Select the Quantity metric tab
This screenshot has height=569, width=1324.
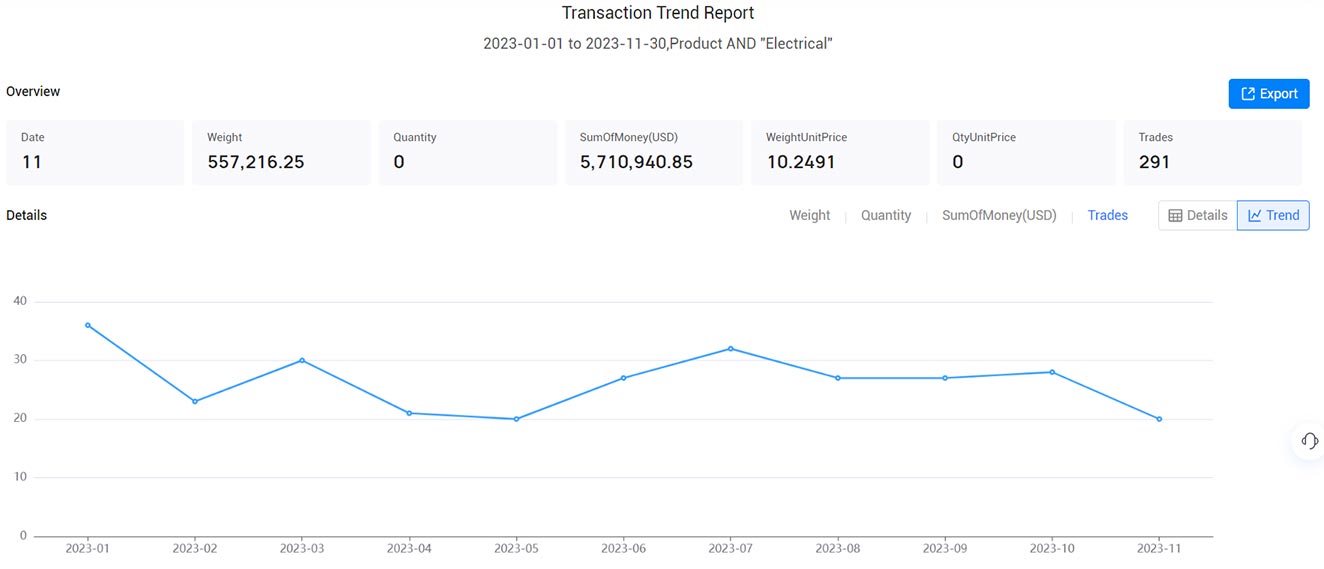pos(886,215)
